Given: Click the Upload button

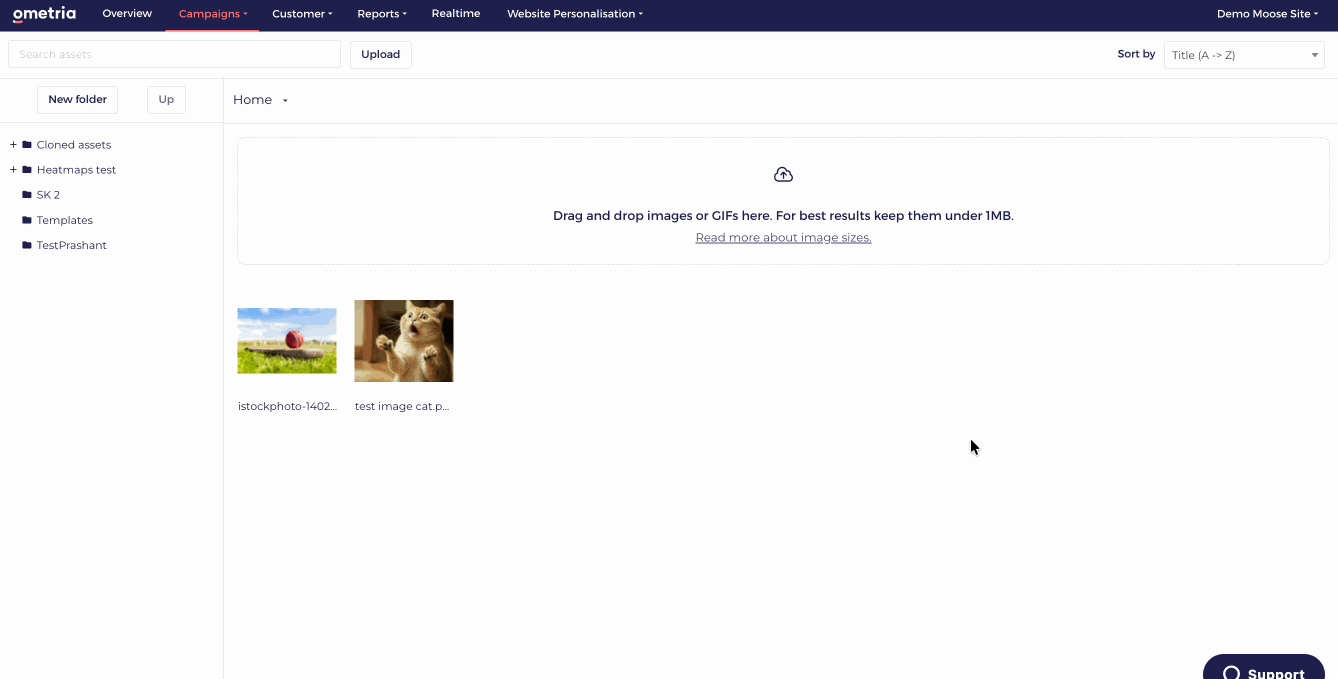Looking at the screenshot, I should point(380,55).
